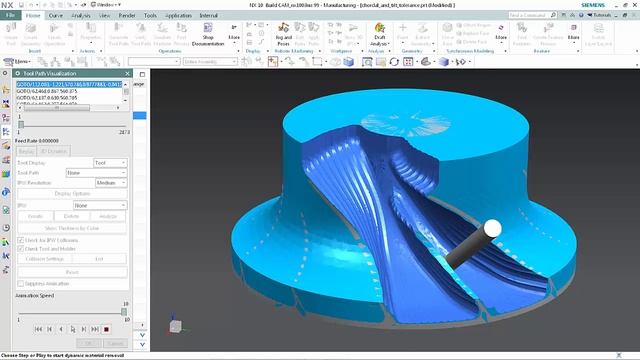Click the view triad cube in viewport
Image resolution: width=640 pixels, height=360 pixels.
[176, 326]
